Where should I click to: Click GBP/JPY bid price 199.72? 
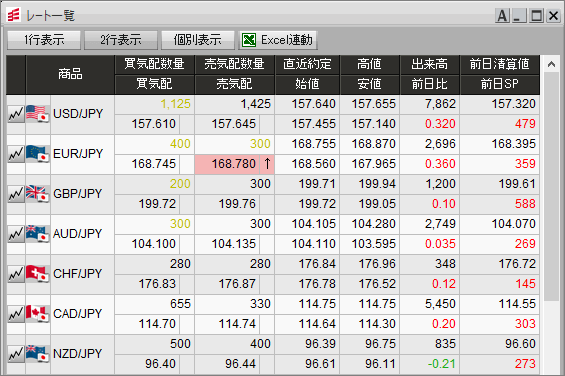tap(157, 204)
